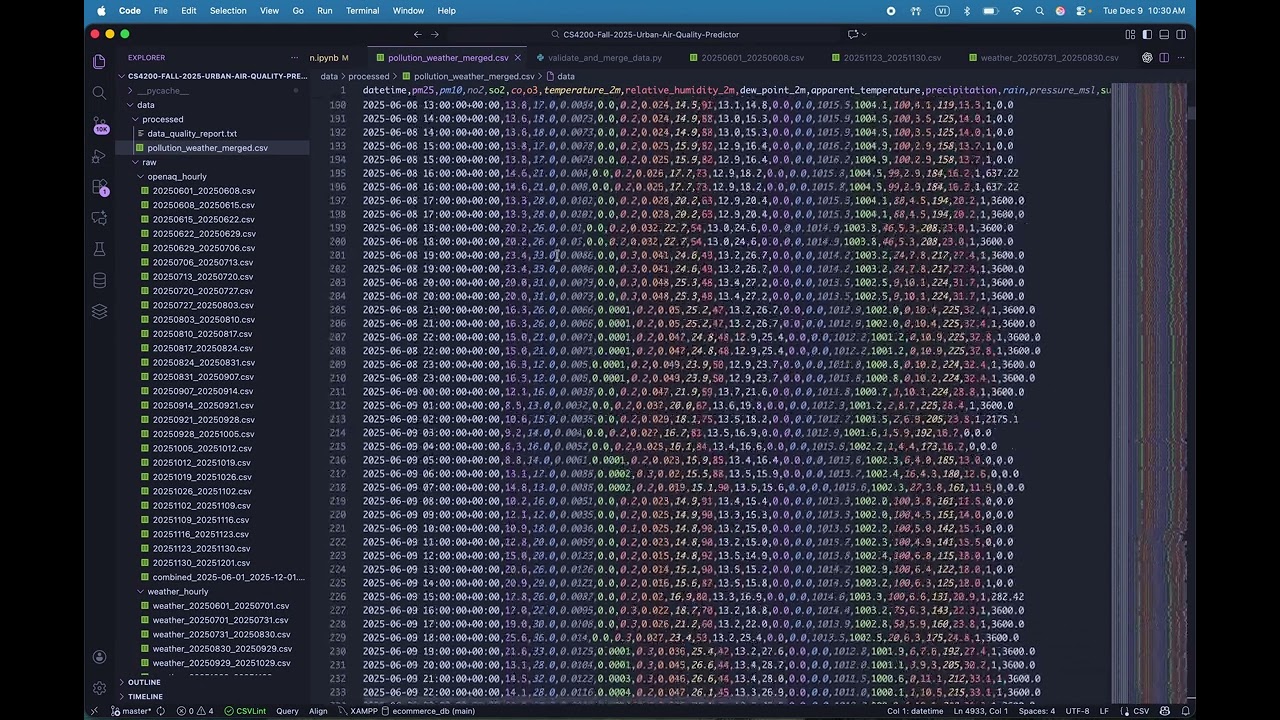Open the Manage gear icon
This screenshot has width=1280, height=720.
(x=99, y=688)
